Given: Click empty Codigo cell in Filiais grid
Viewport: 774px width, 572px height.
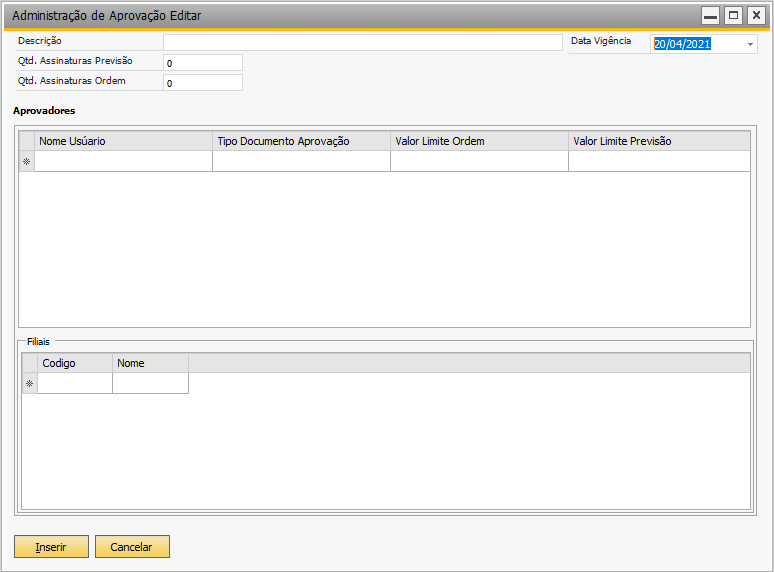Looking at the screenshot, I should (75, 383).
